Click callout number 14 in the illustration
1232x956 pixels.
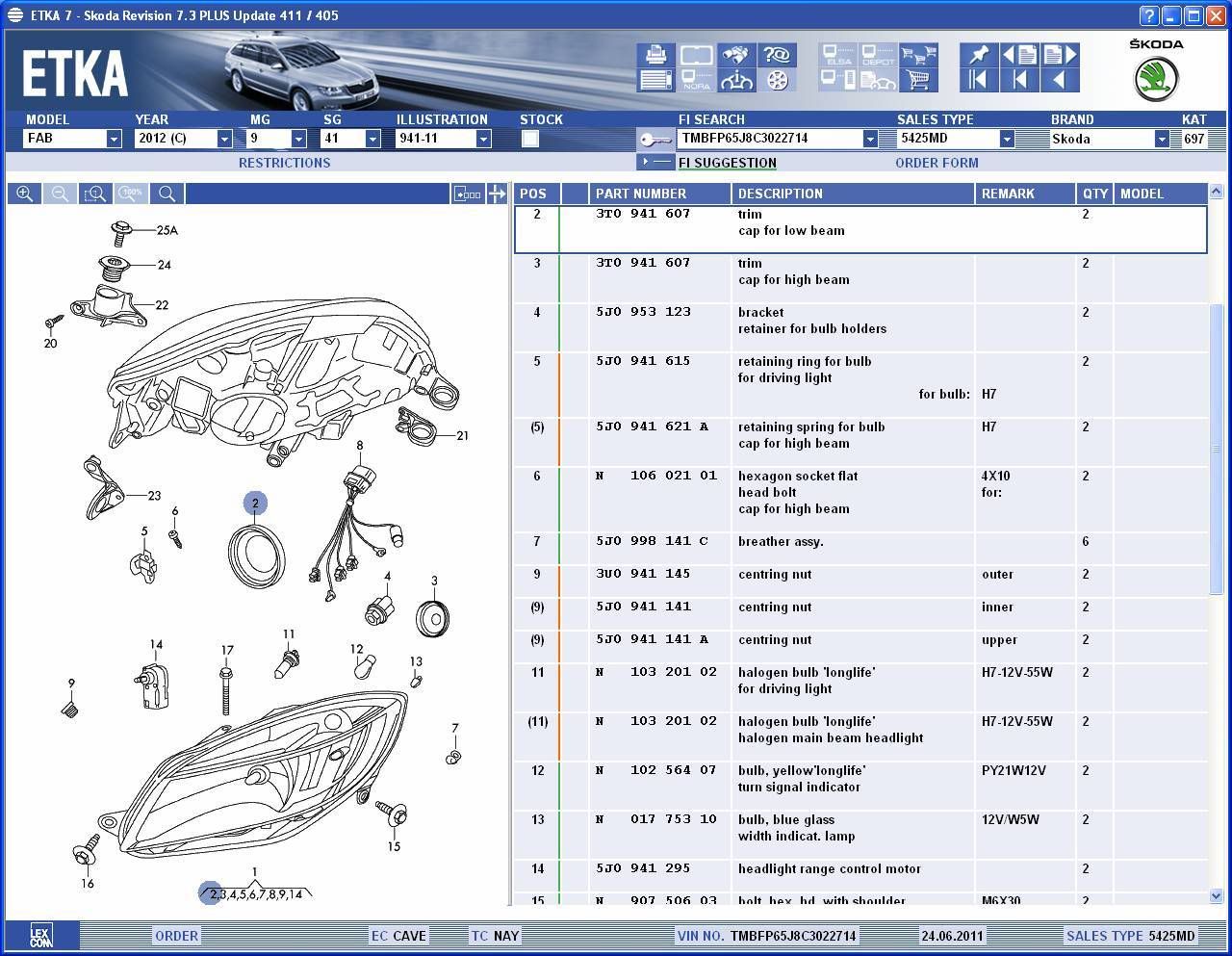coord(156,645)
